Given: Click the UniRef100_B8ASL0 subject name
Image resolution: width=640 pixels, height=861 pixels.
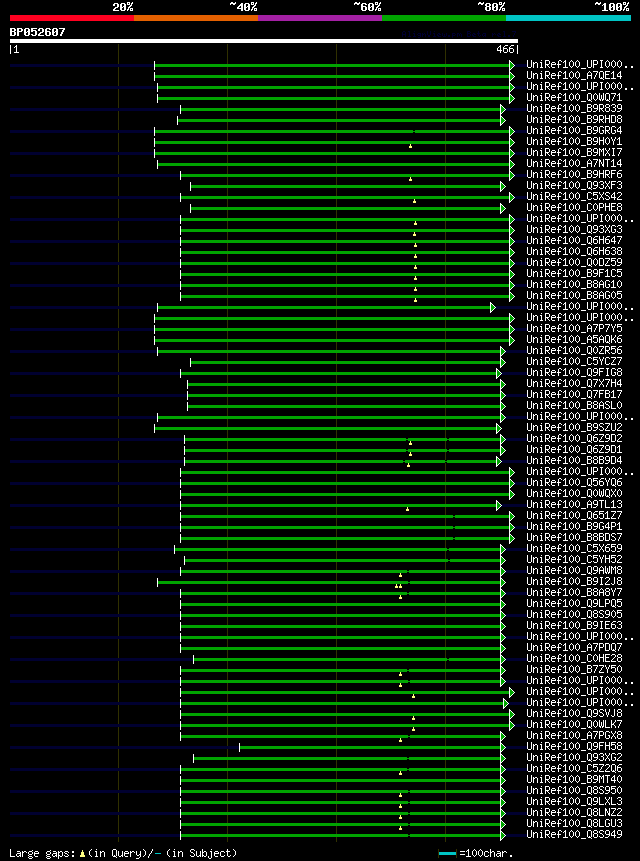Looking at the screenshot, I should click(574, 405).
